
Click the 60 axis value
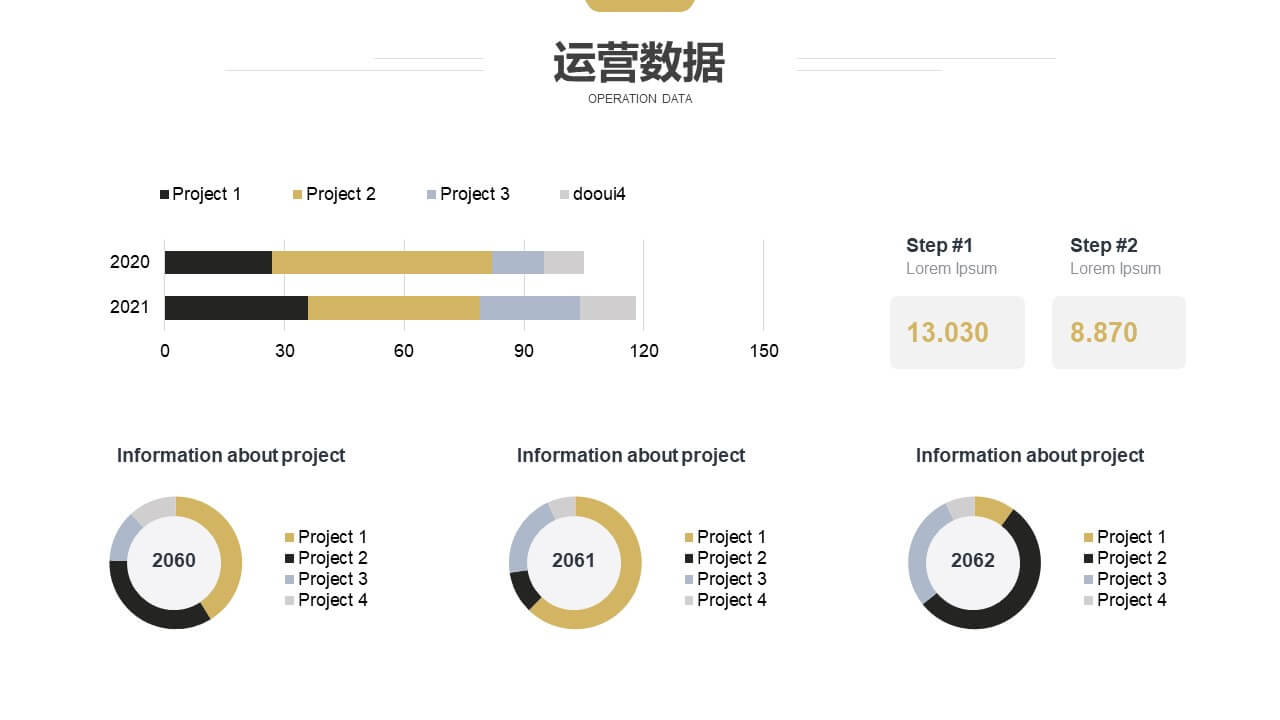coord(404,351)
